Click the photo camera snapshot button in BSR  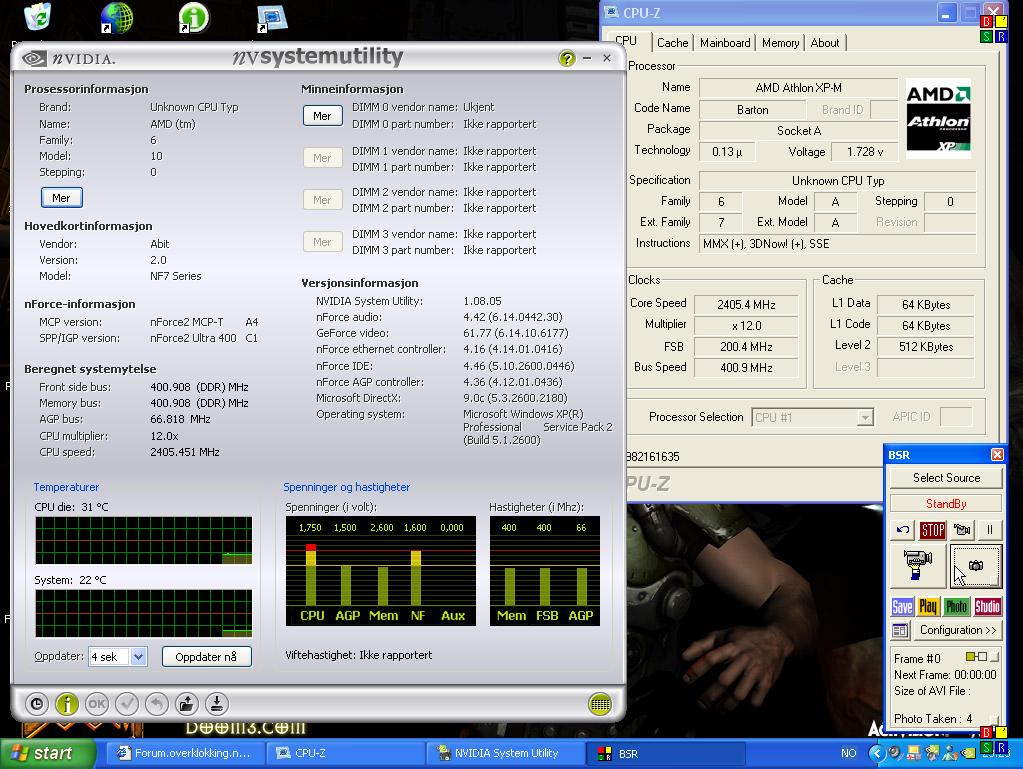coord(975,565)
